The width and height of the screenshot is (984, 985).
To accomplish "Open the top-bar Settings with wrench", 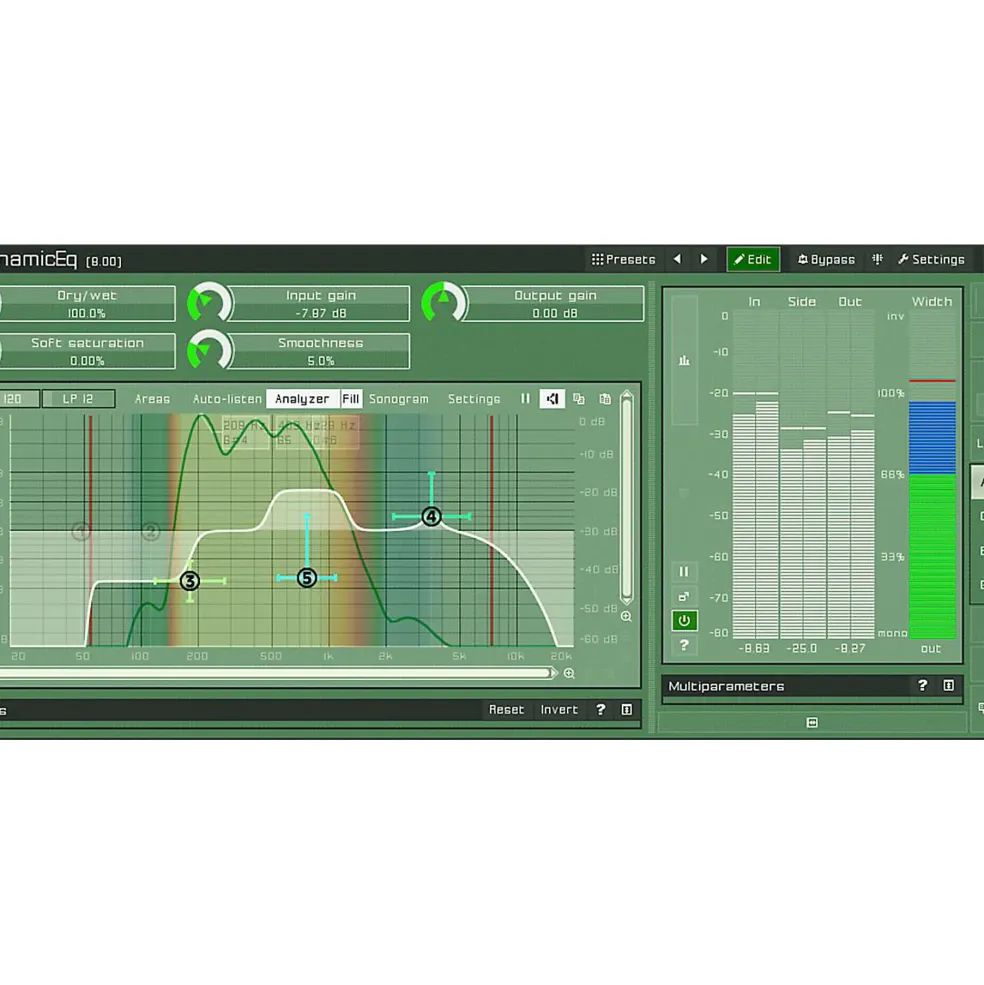I will tap(931, 259).
